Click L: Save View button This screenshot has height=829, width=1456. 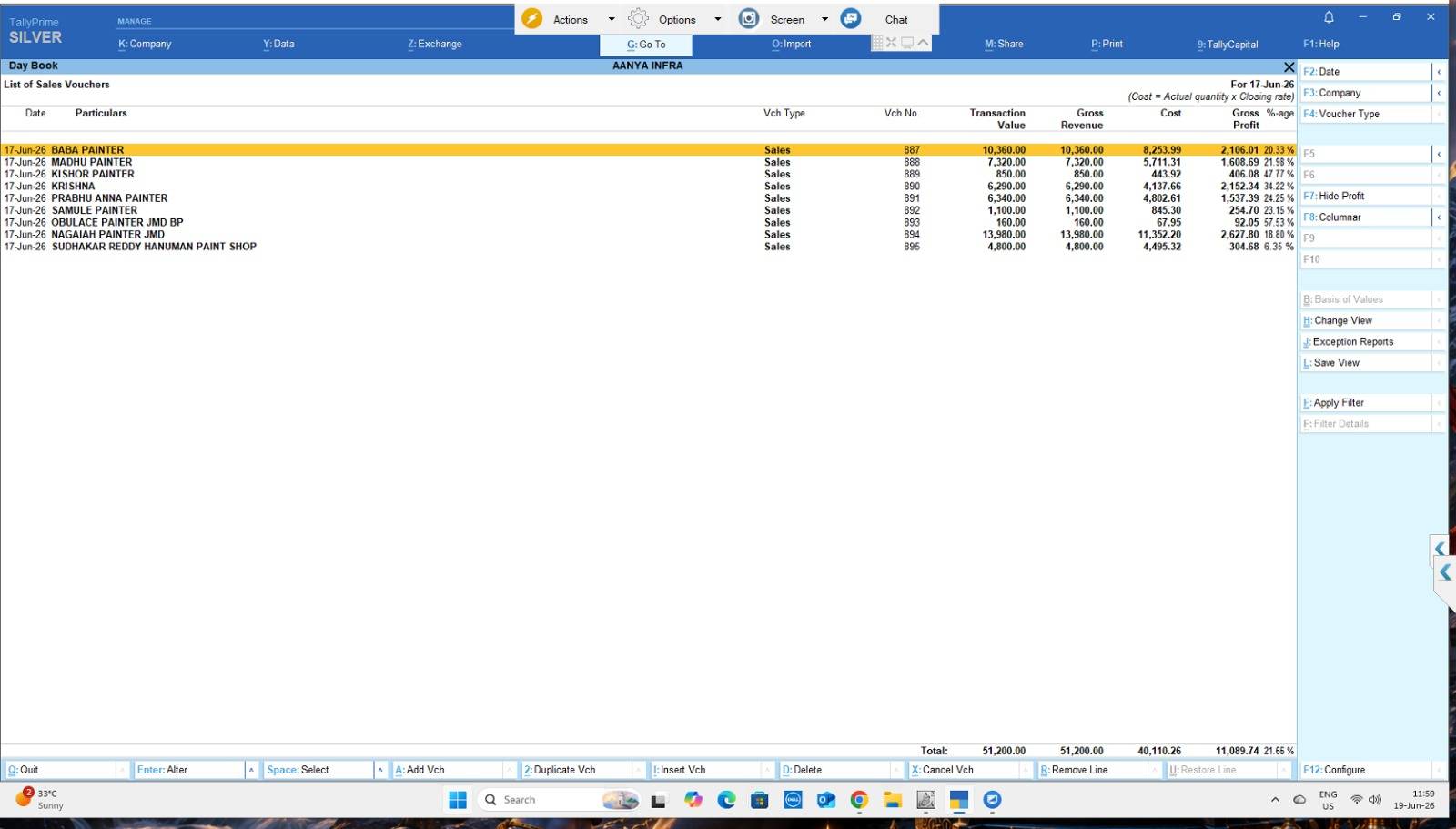1366,362
